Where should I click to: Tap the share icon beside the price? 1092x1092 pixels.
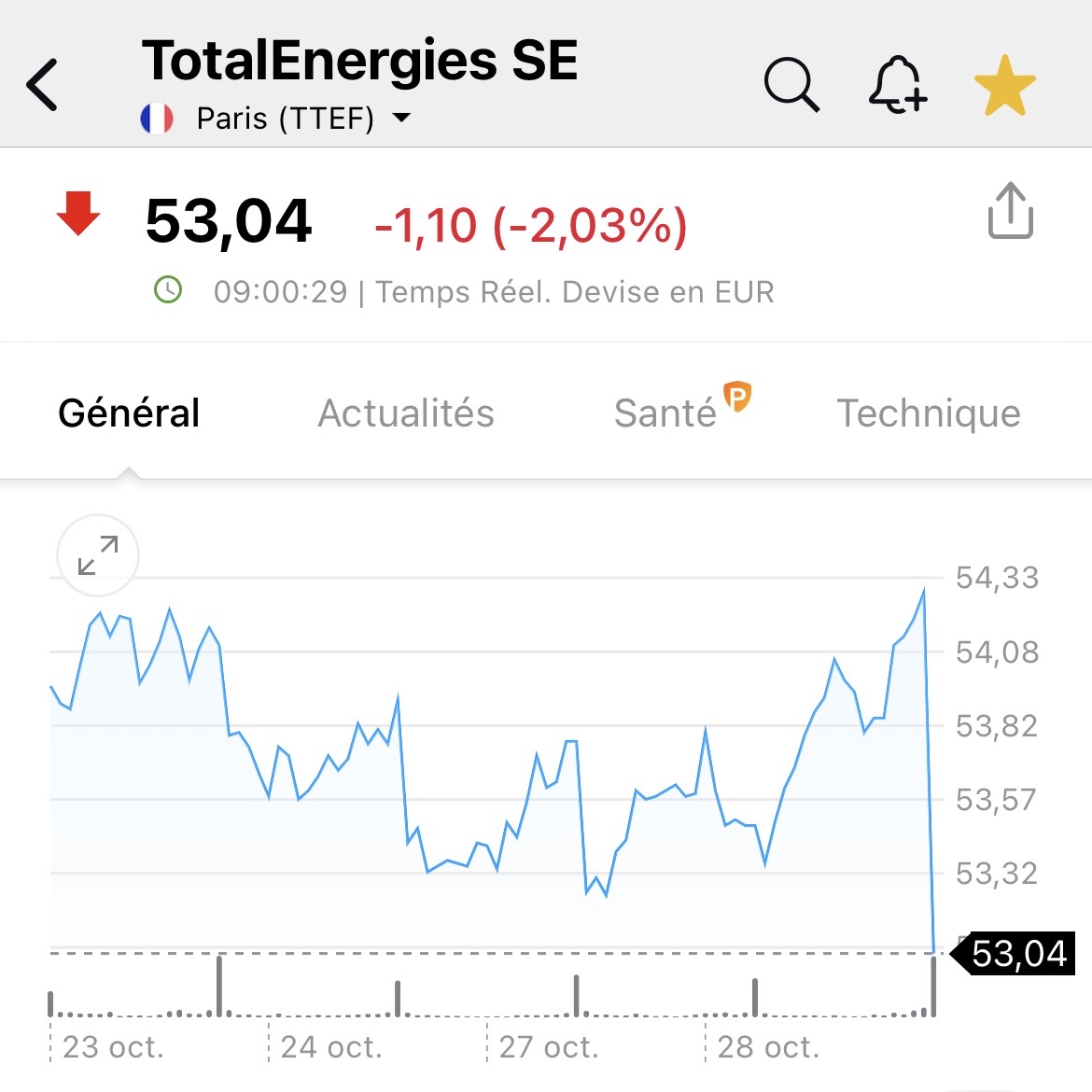[x=1010, y=211]
